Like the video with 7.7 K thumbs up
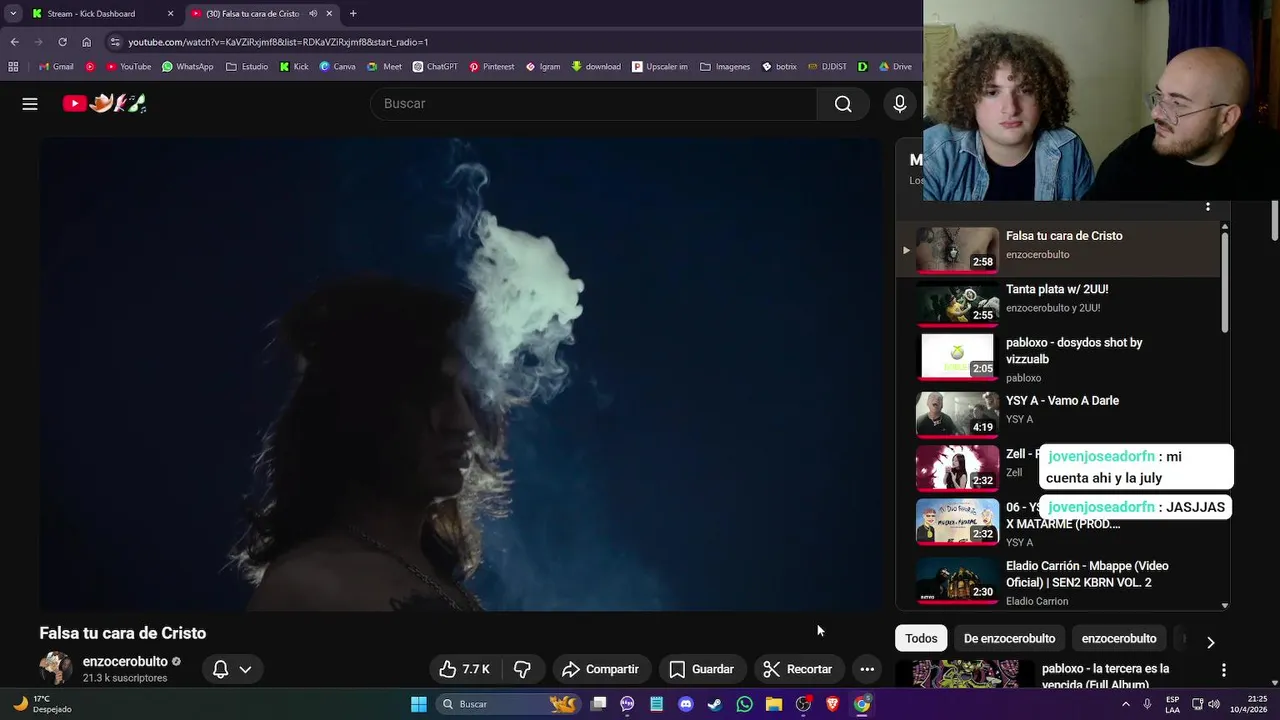 click(464, 669)
